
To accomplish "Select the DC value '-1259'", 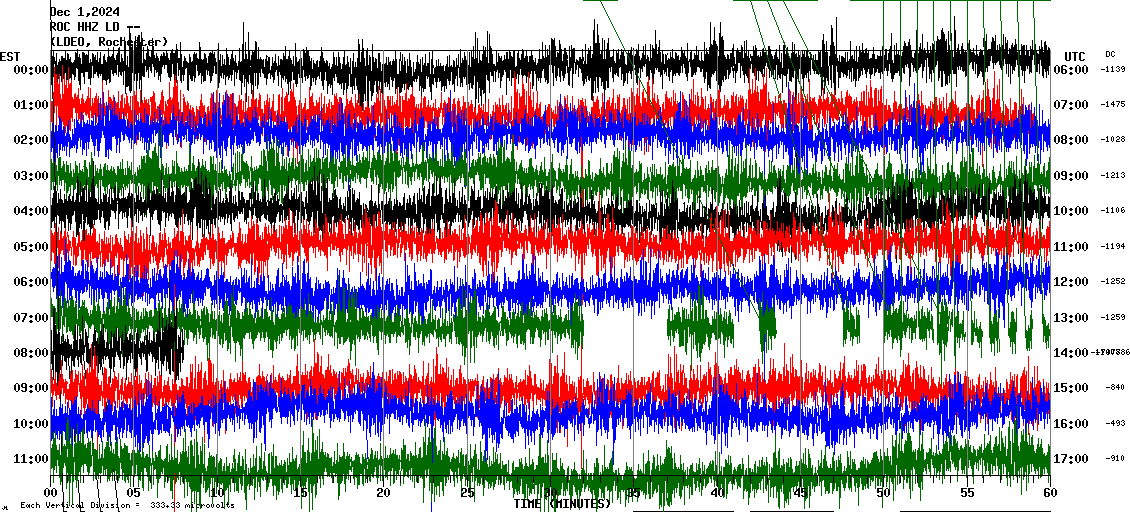I will pos(1113,317).
